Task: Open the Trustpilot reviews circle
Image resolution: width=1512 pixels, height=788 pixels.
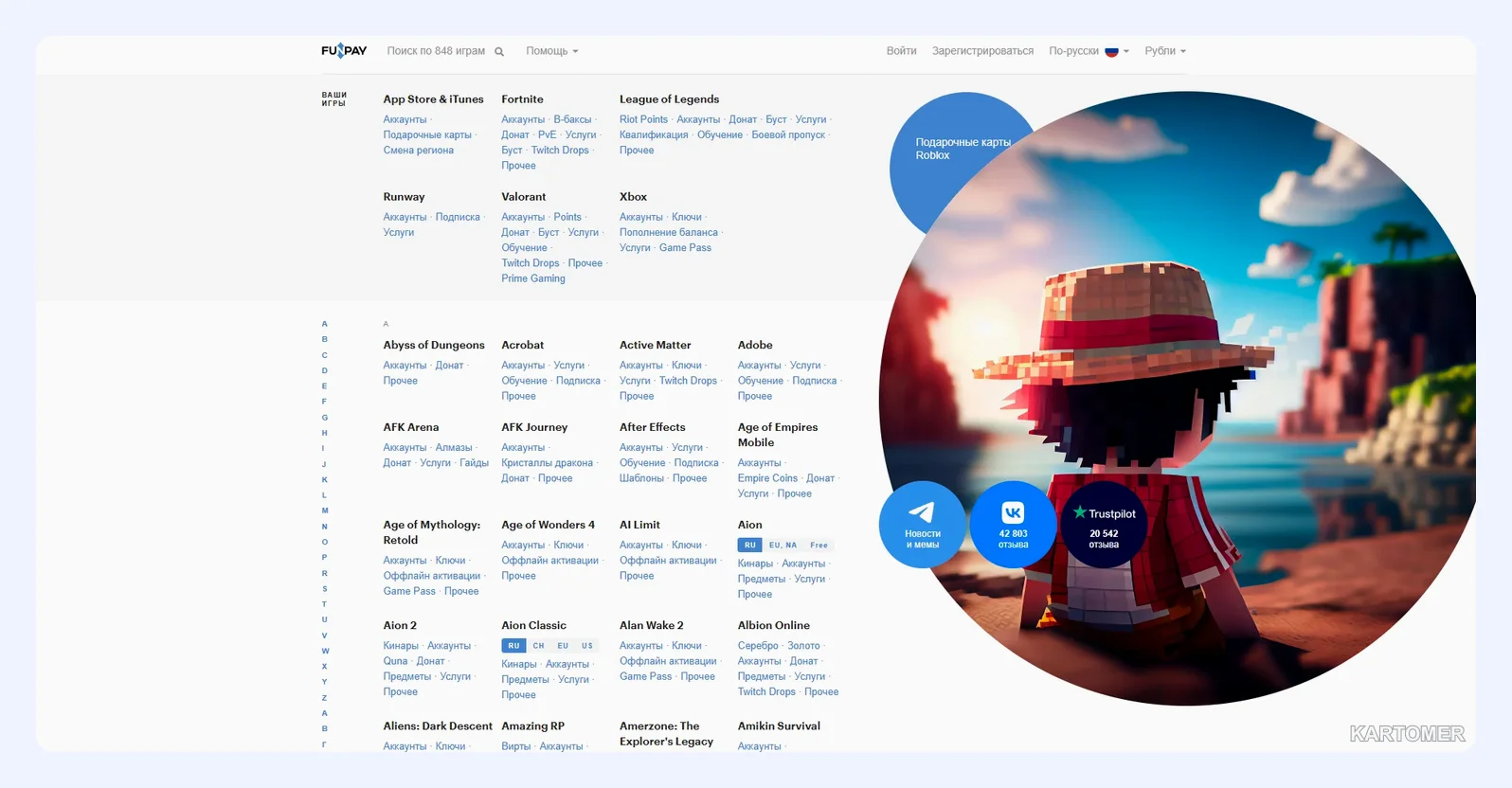Action: click(1104, 525)
